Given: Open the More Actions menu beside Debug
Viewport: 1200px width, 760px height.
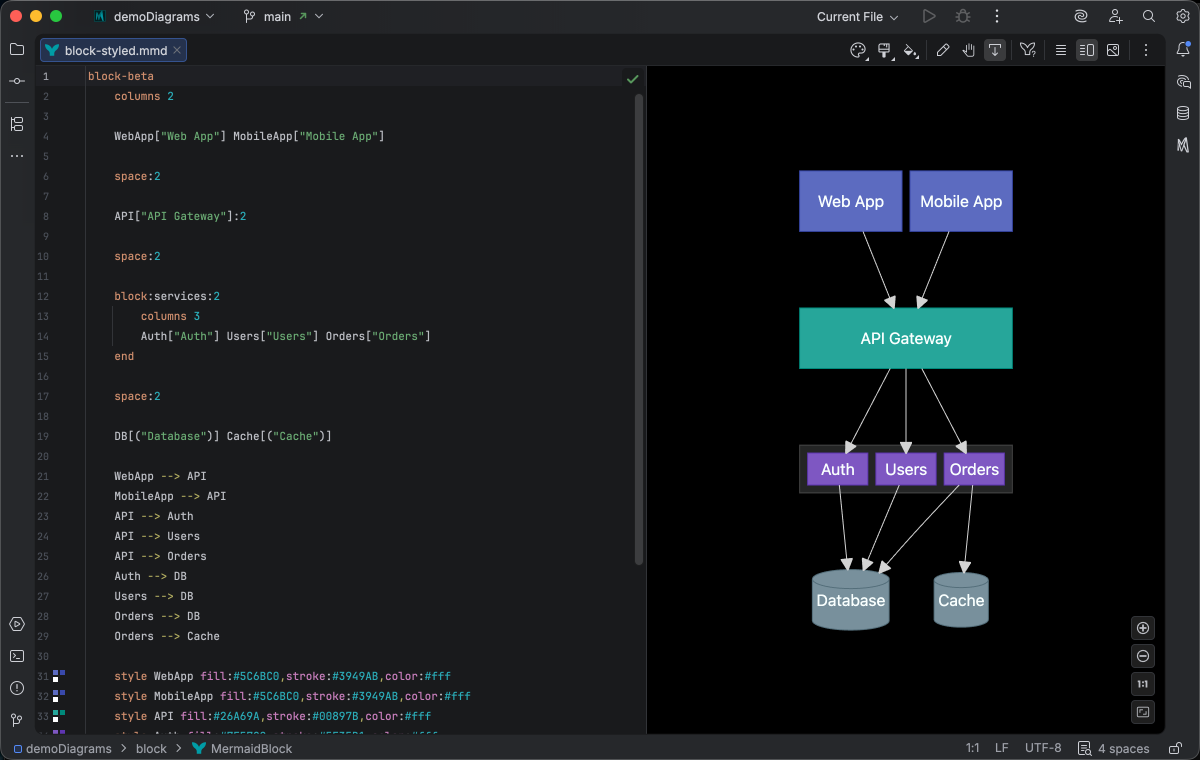Looking at the screenshot, I should (x=996, y=16).
